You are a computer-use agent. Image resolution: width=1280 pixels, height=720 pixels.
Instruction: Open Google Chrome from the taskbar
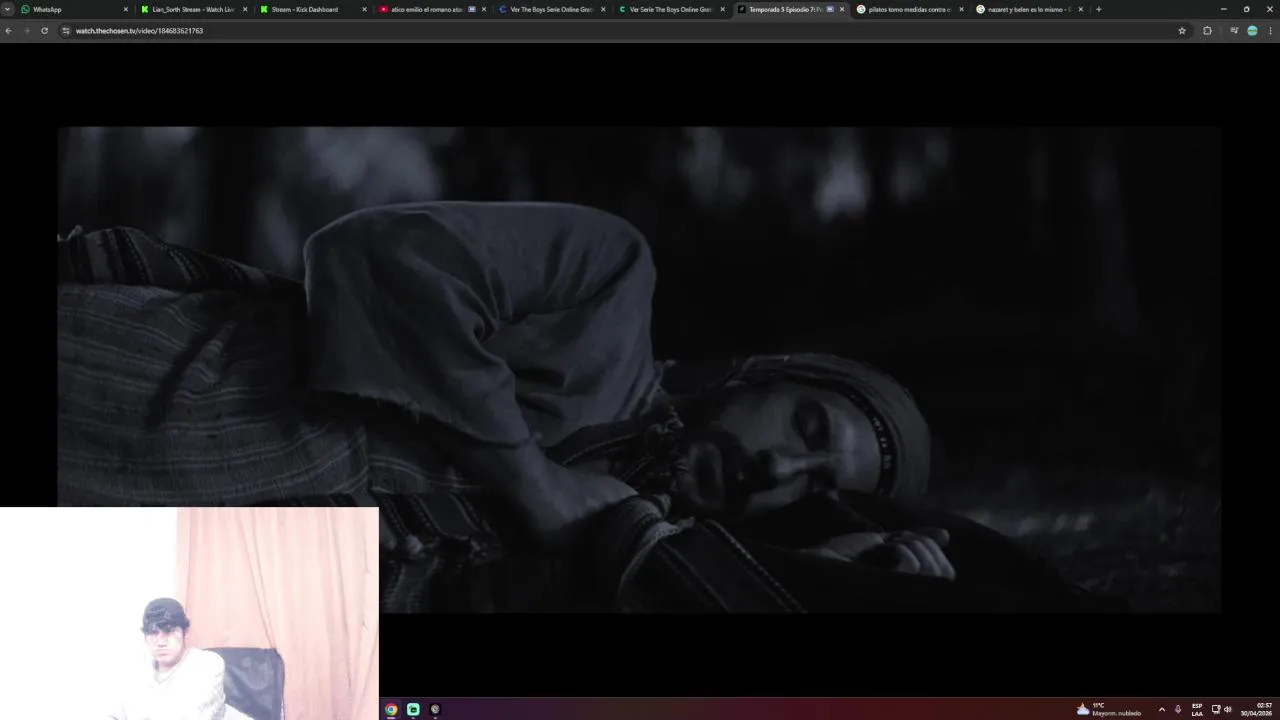(391, 709)
